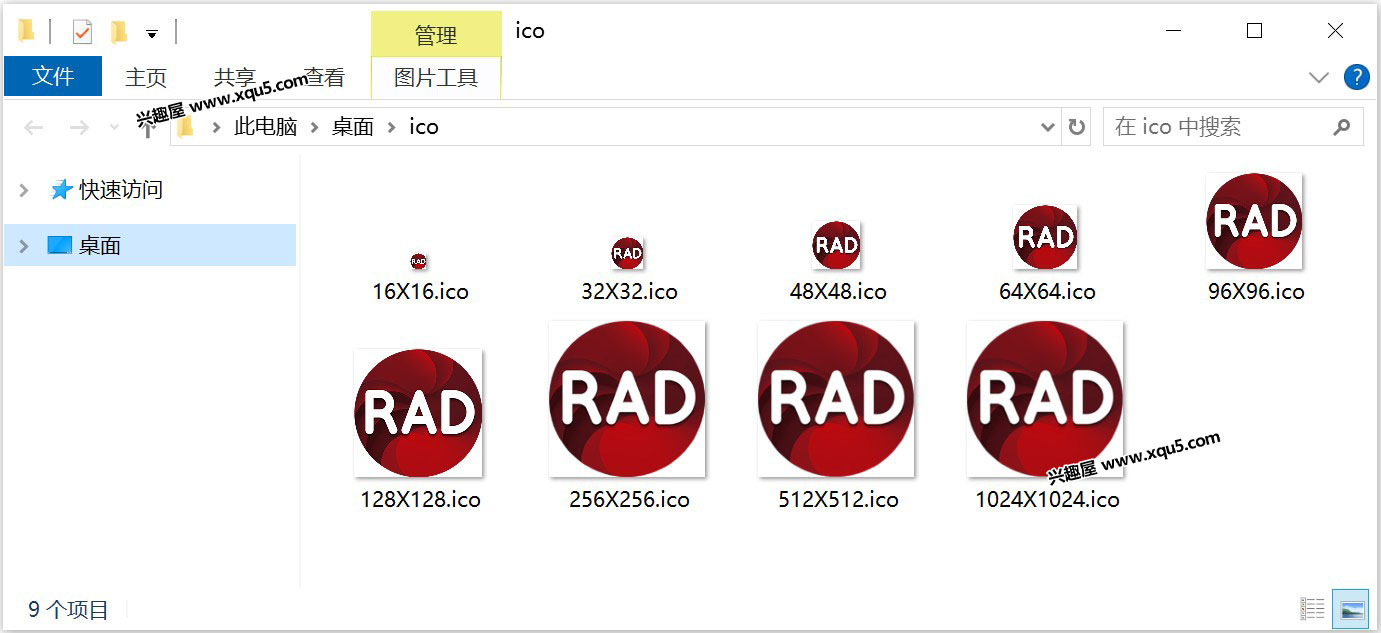Click 桌面 in the address bar
Image resolution: width=1381 pixels, height=633 pixels.
click(353, 127)
